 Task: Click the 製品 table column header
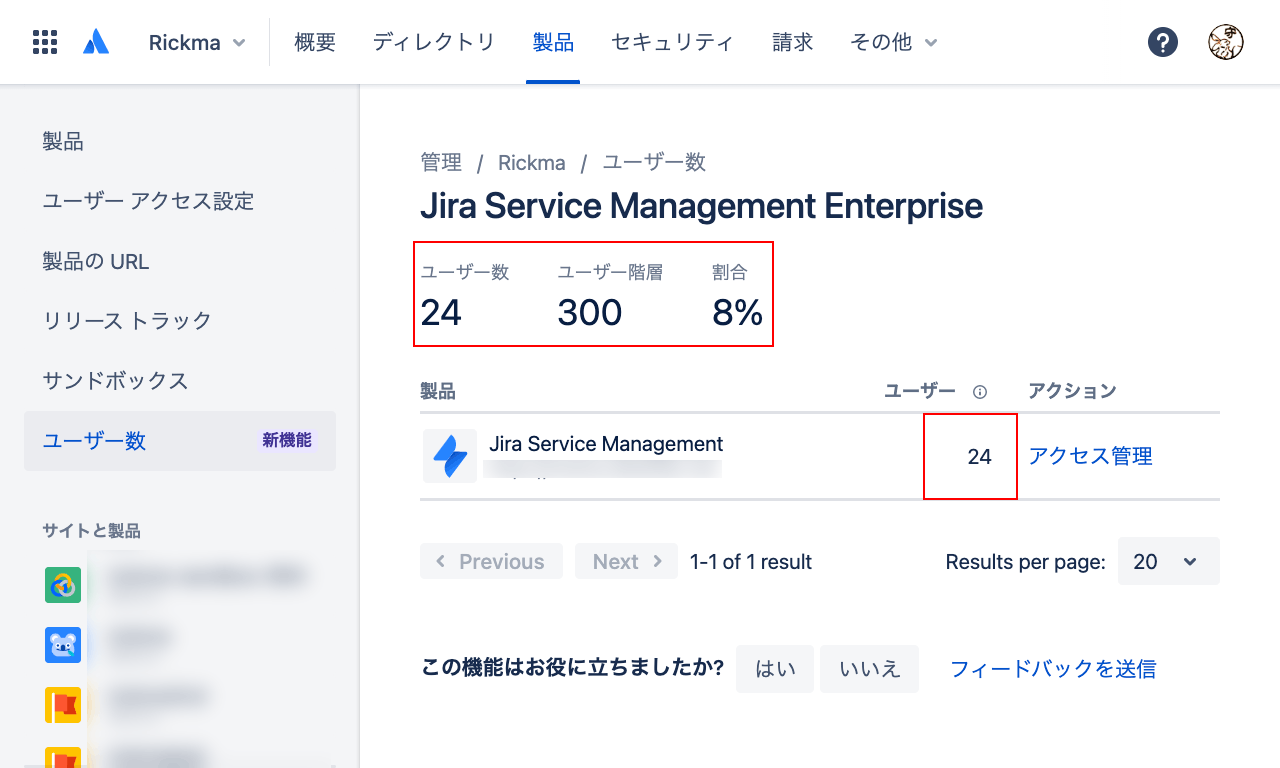[438, 391]
